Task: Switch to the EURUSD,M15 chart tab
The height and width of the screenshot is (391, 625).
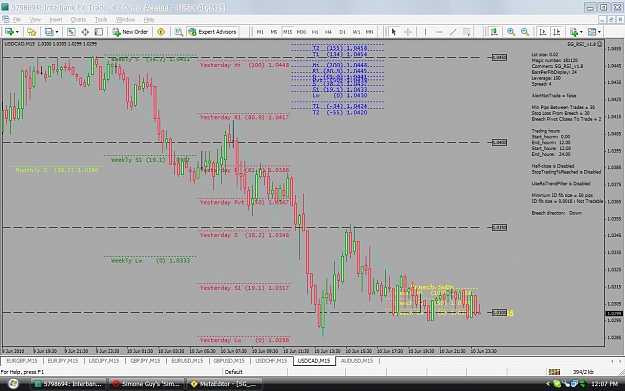Action: (x=187, y=361)
